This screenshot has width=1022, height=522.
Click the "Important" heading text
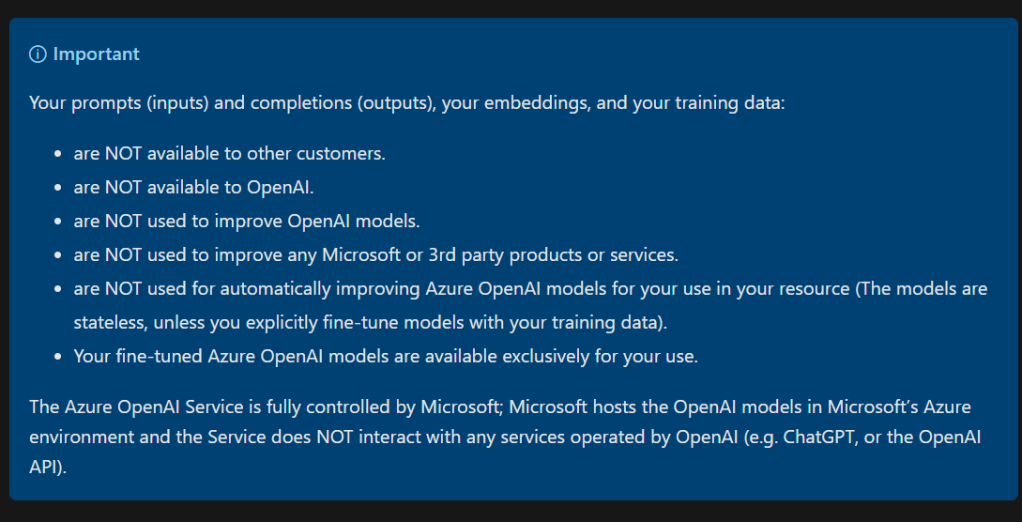(x=96, y=54)
